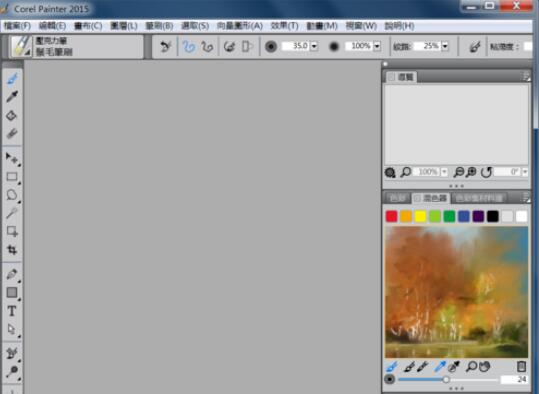Click the brush size preview icon beside 35.0
This screenshot has width=539, height=394.
(271, 46)
